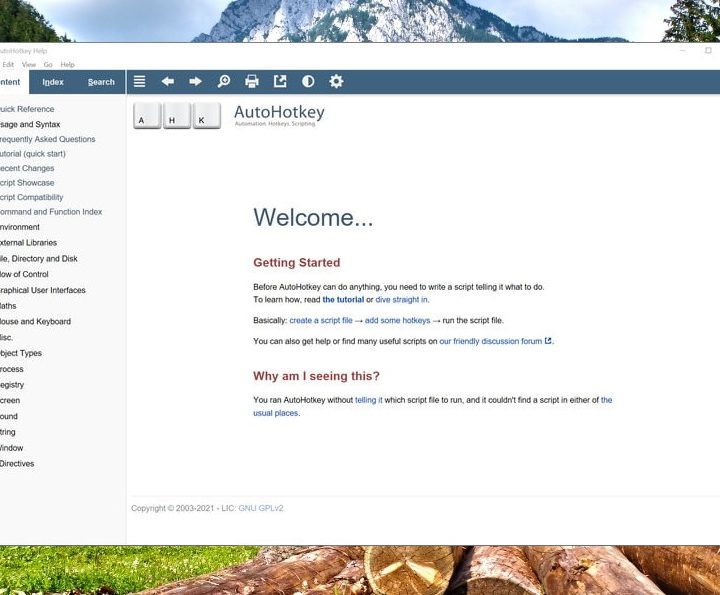
Task: Click 'Why am I seeing this?' heading
Action: coord(316,376)
